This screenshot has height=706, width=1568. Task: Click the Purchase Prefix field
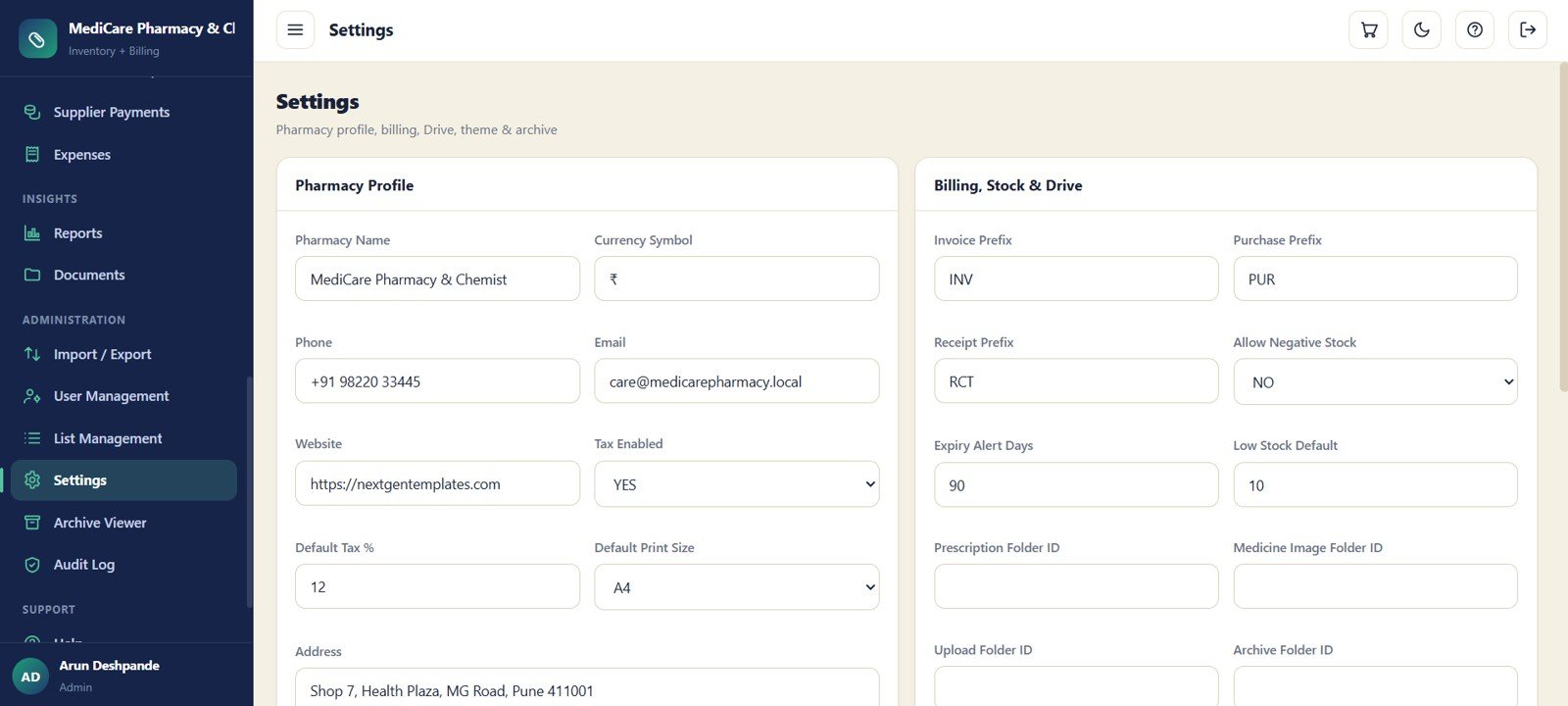tap(1375, 278)
